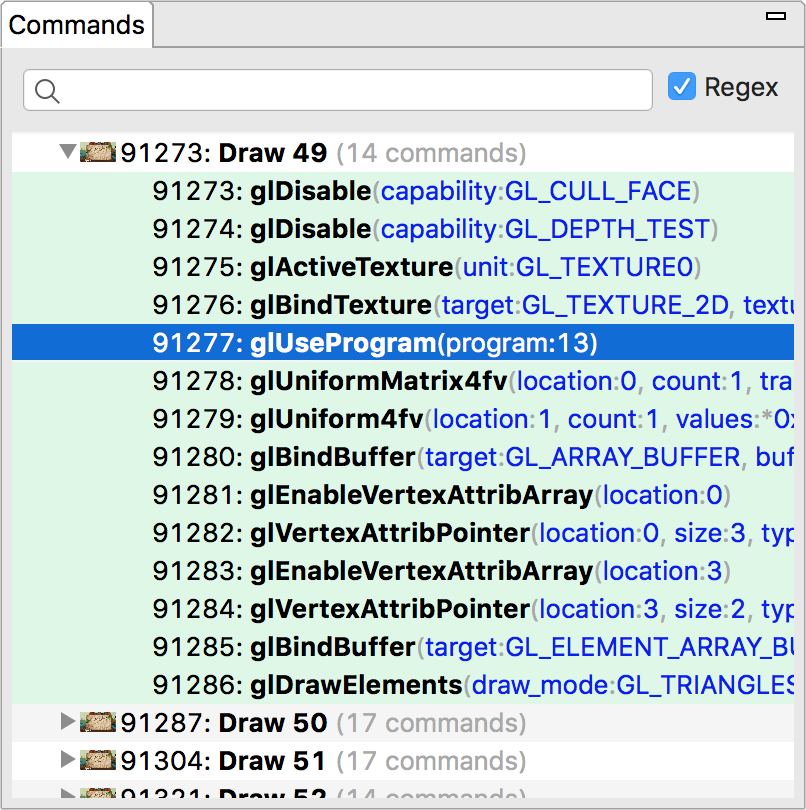The width and height of the screenshot is (806, 810).
Task: Expand the Draw 51 group
Action: click(x=67, y=759)
